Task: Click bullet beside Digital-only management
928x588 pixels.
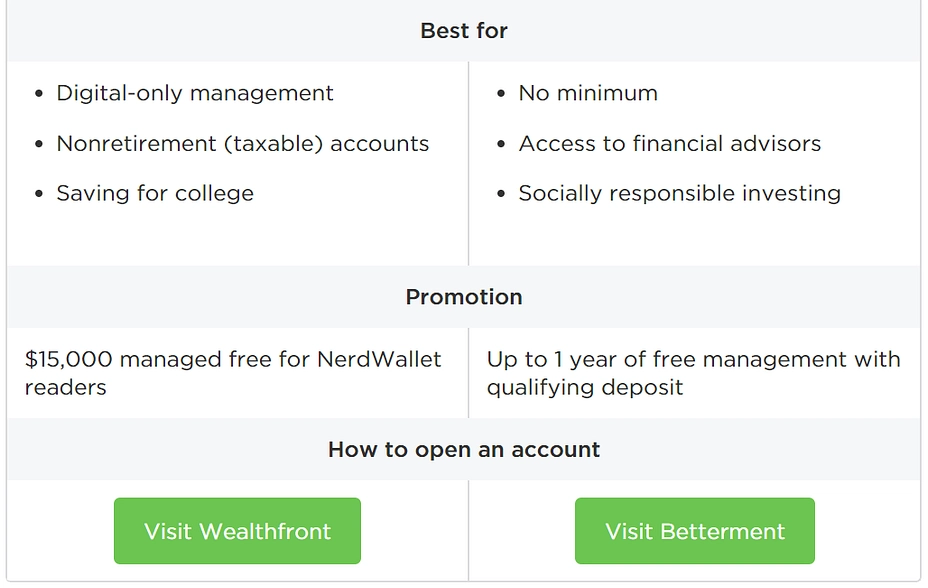Action: pyautogui.click(x=39, y=93)
